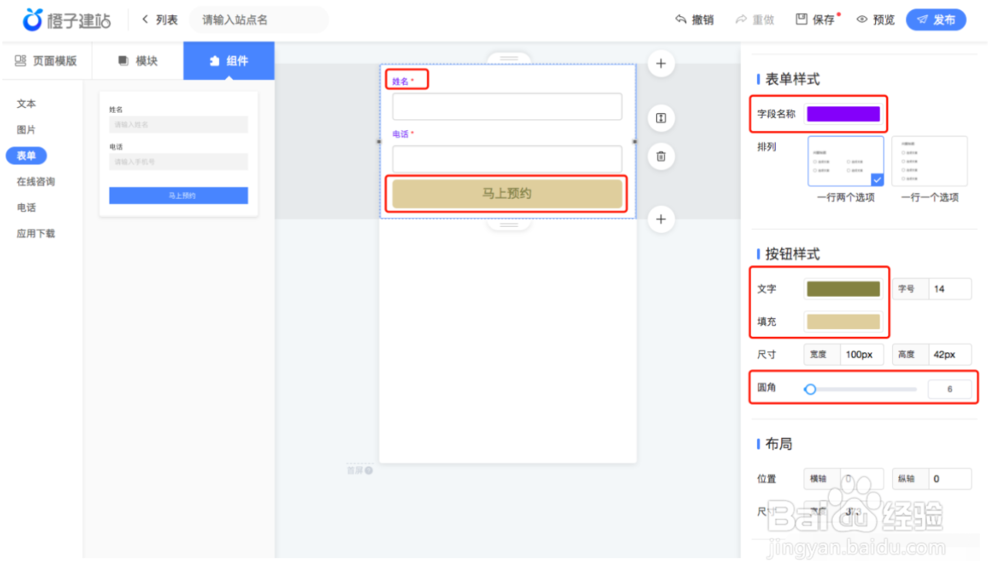Duplicate the form using the copy icon
The width and height of the screenshot is (1000, 582).
pyautogui.click(x=661, y=118)
